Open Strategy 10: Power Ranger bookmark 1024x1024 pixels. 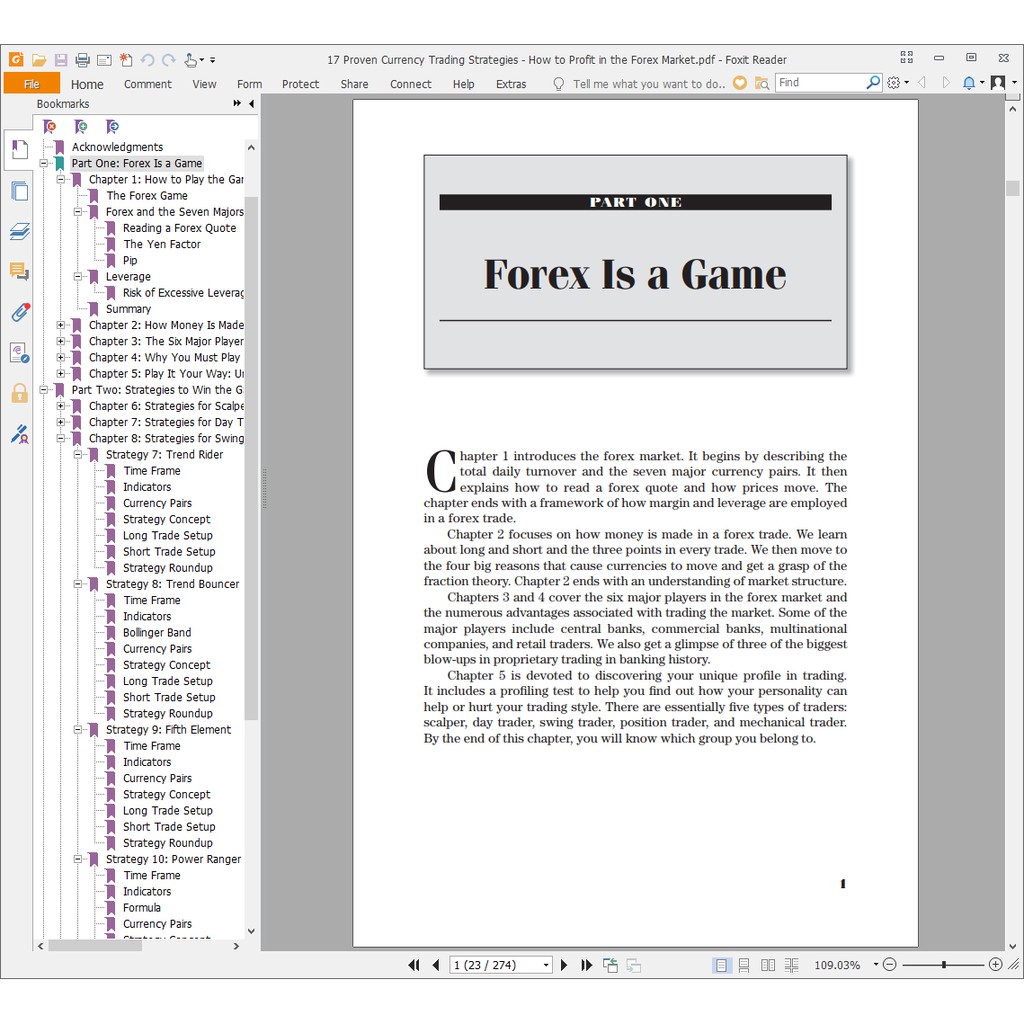pos(173,859)
